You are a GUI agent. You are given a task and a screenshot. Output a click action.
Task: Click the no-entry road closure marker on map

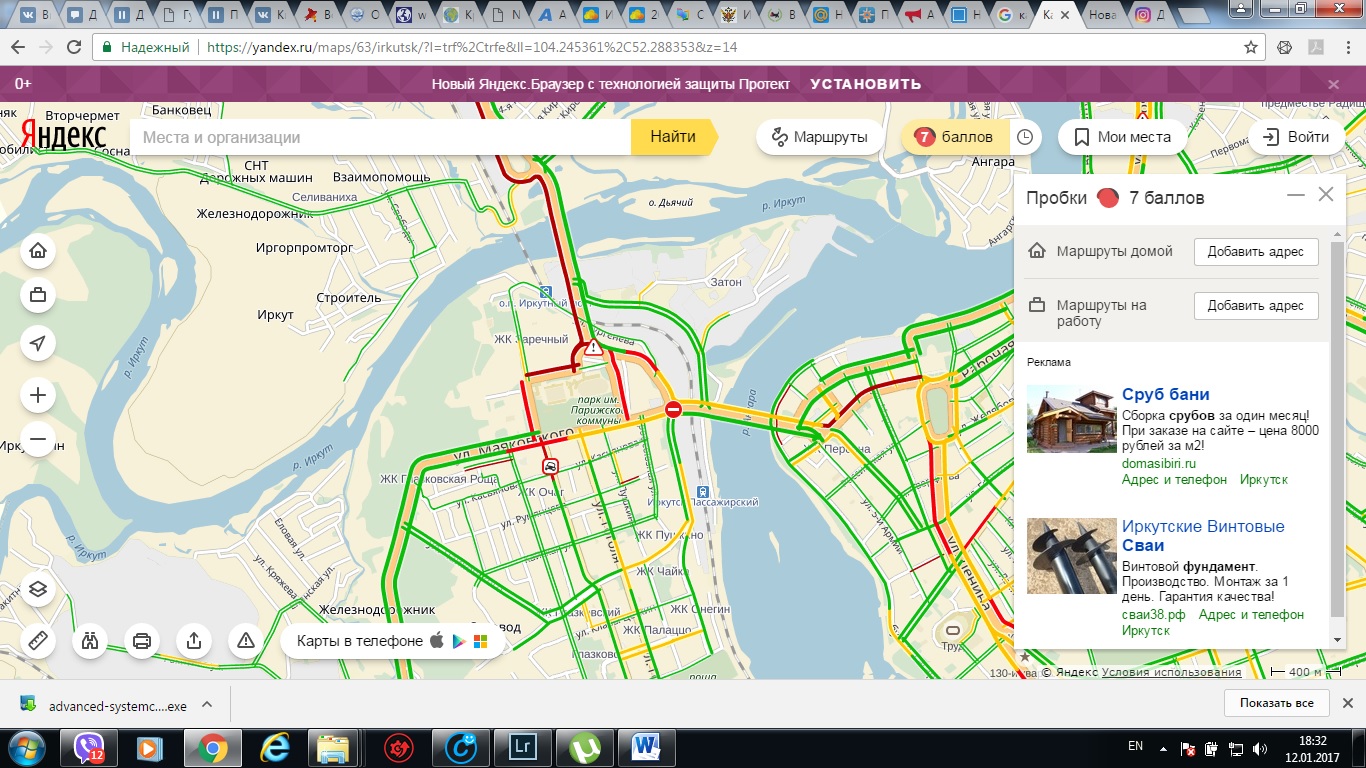click(x=674, y=409)
